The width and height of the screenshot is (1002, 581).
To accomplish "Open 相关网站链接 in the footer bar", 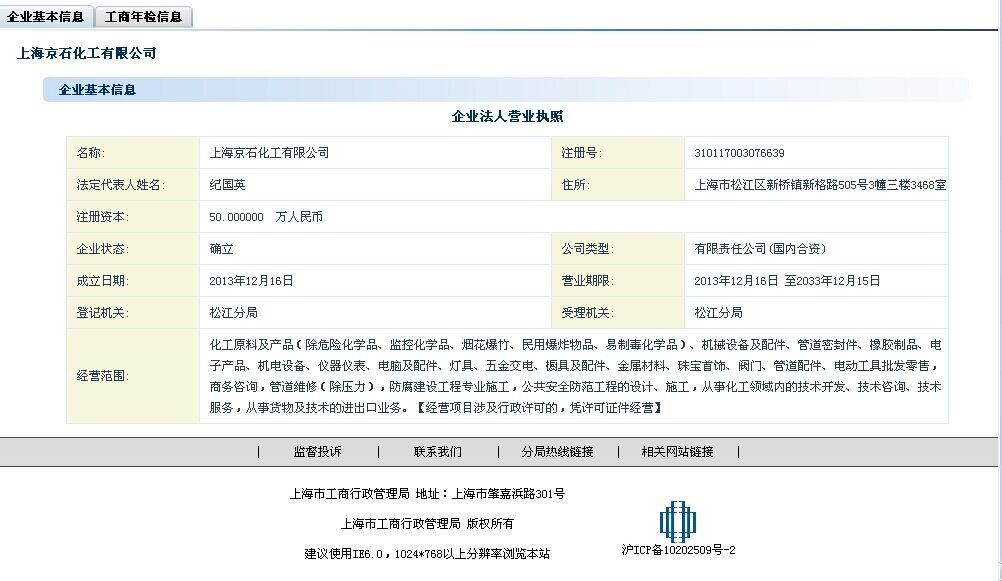I will pyautogui.click(x=677, y=452).
